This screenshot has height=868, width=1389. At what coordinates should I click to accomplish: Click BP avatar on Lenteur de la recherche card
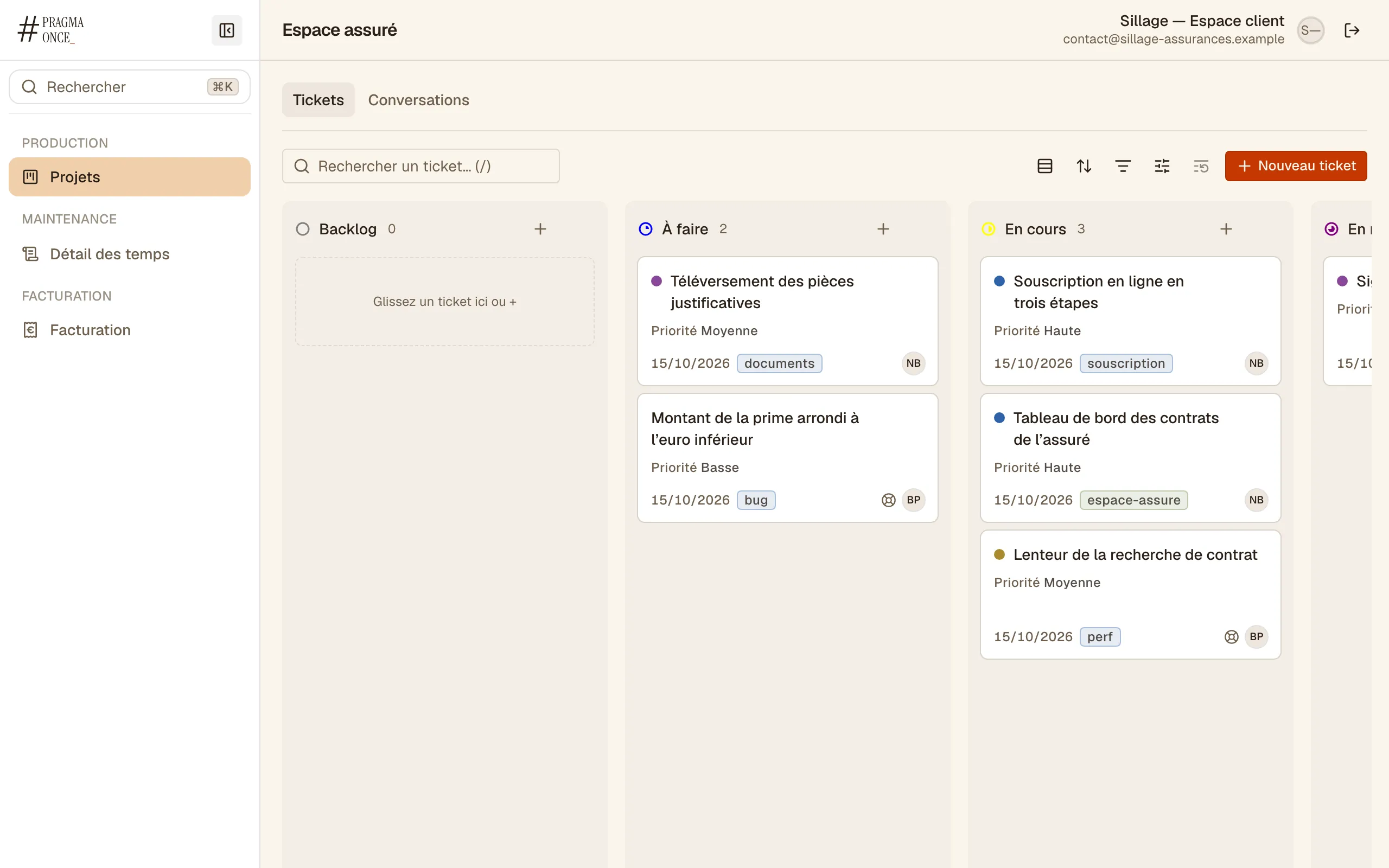(1257, 637)
